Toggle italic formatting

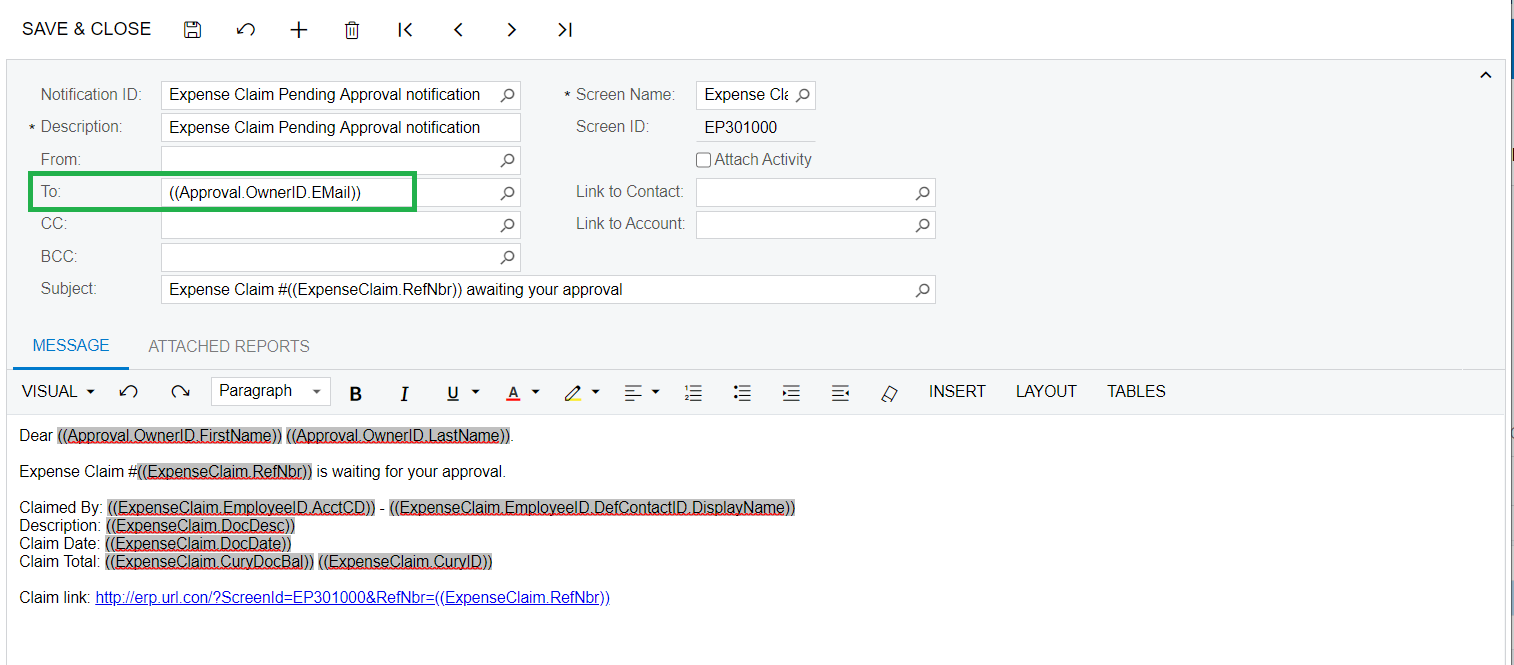pos(404,394)
